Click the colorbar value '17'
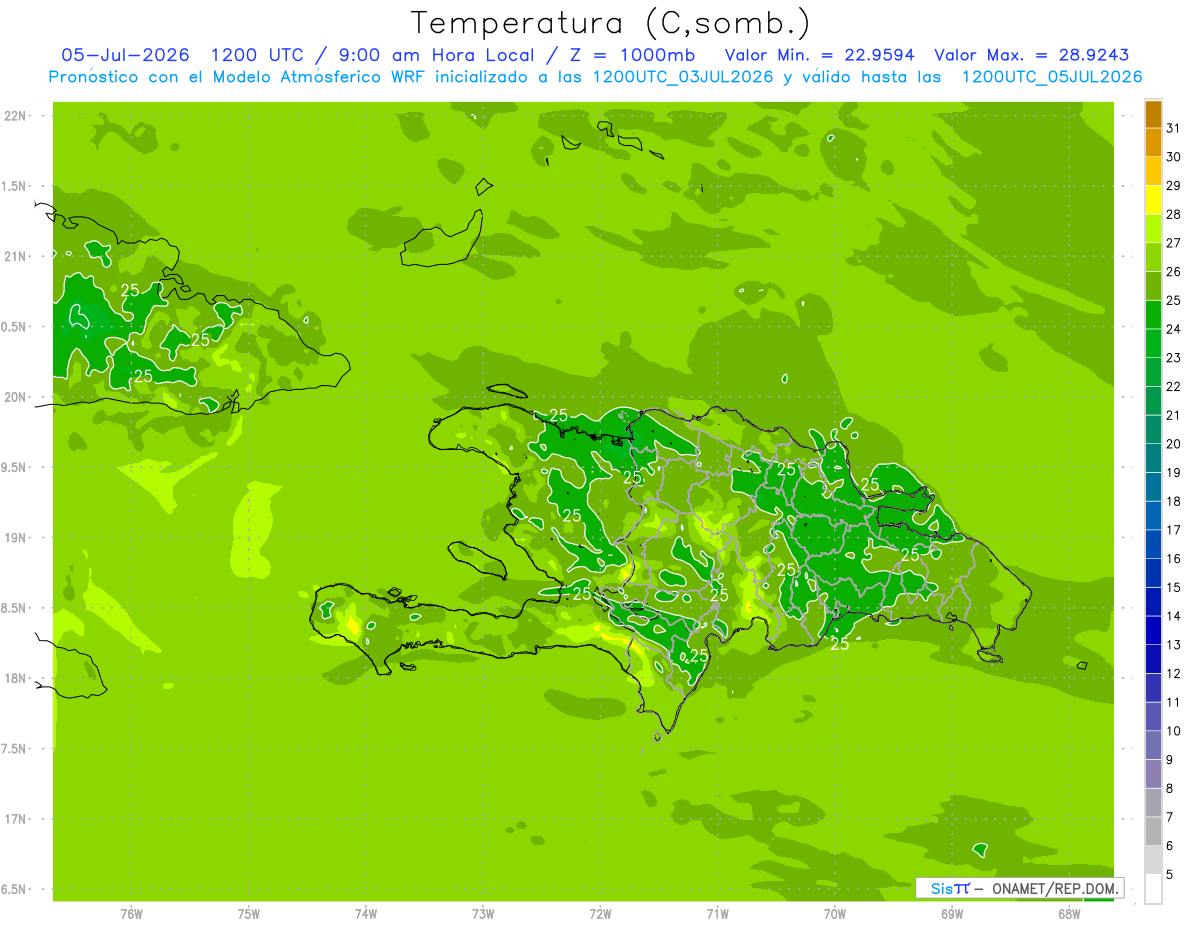Image resolution: width=1200 pixels, height=927 pixels. [x=1174, y=530]
